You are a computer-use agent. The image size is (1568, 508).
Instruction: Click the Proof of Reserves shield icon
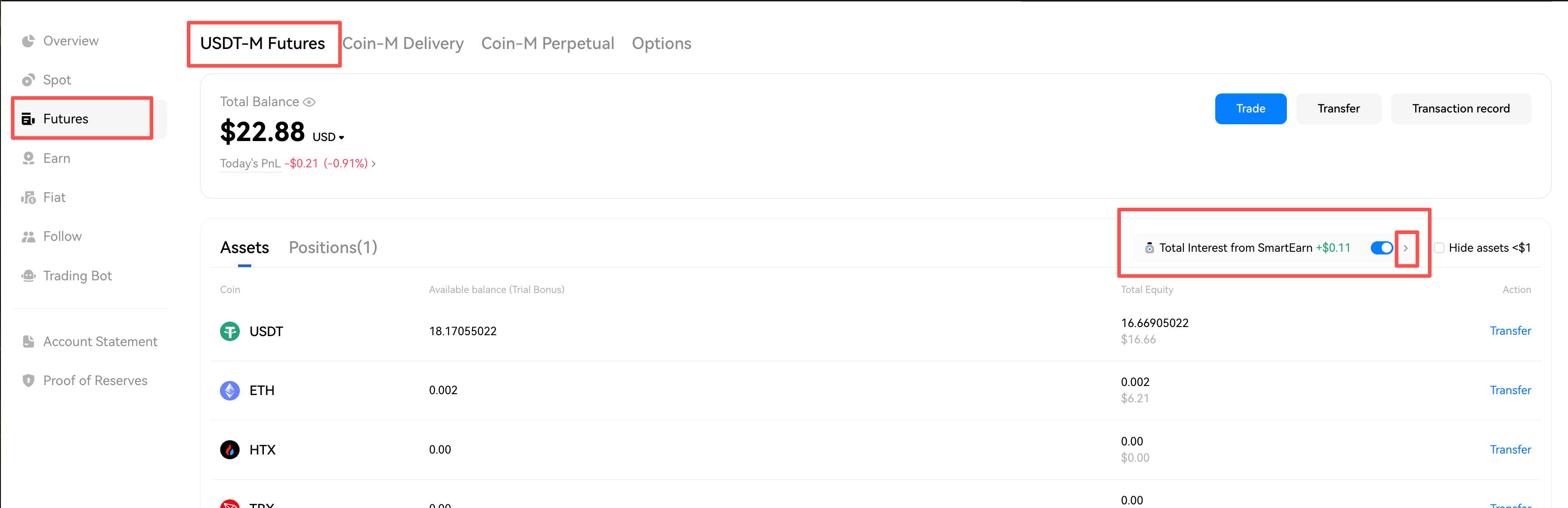pos(28,381)
